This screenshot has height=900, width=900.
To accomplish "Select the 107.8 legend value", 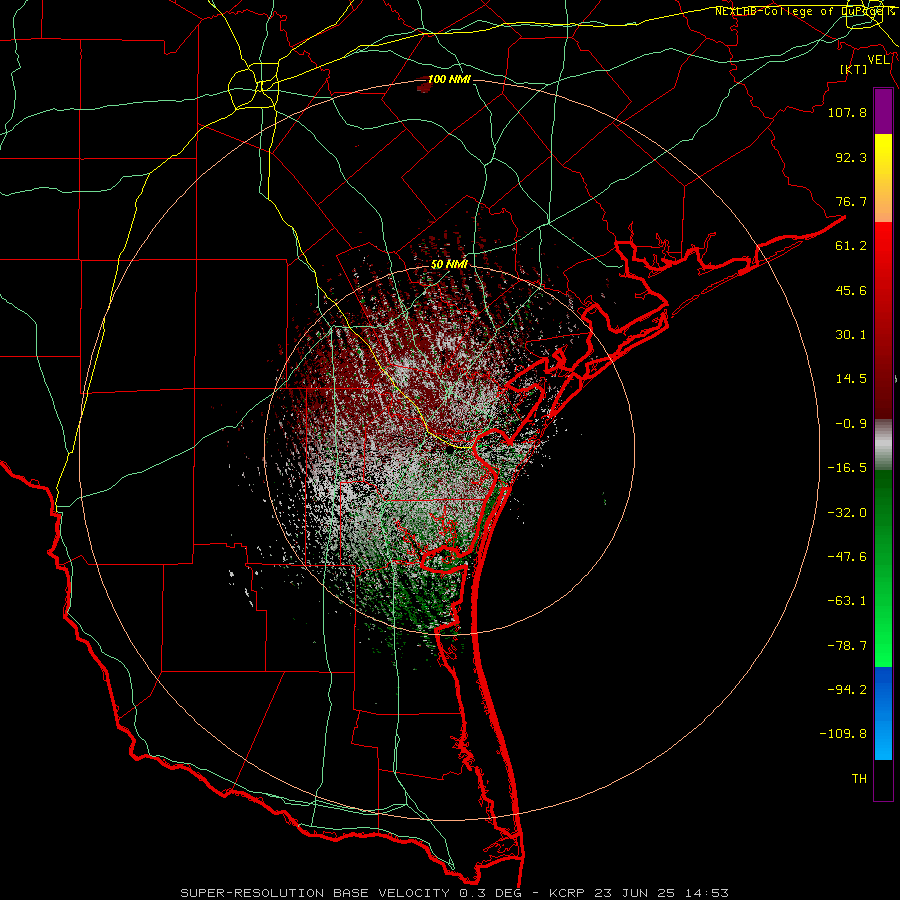I will (847, 112).
